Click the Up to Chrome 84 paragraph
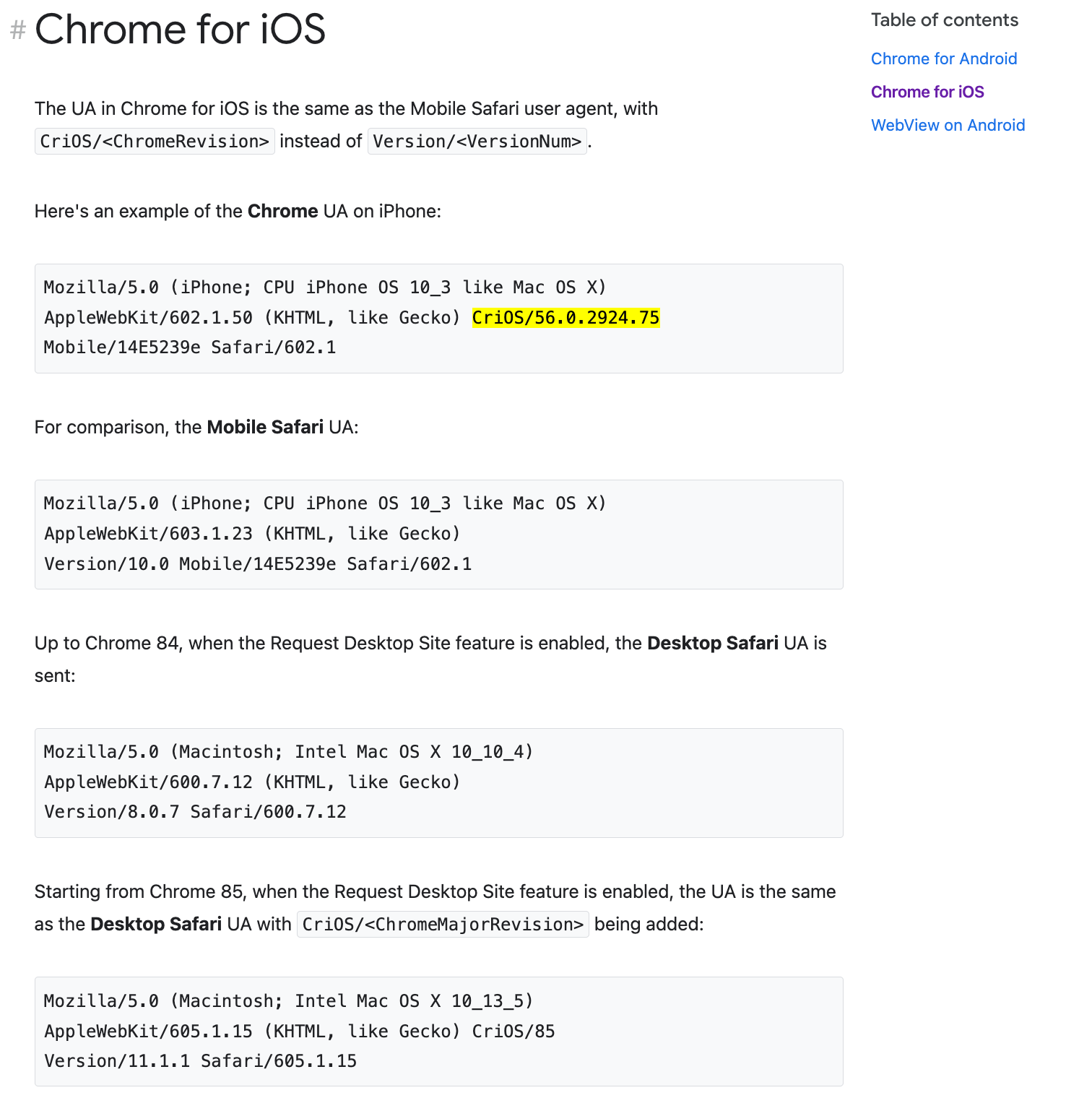The image size is (1092, 1098). click(430, 660)
